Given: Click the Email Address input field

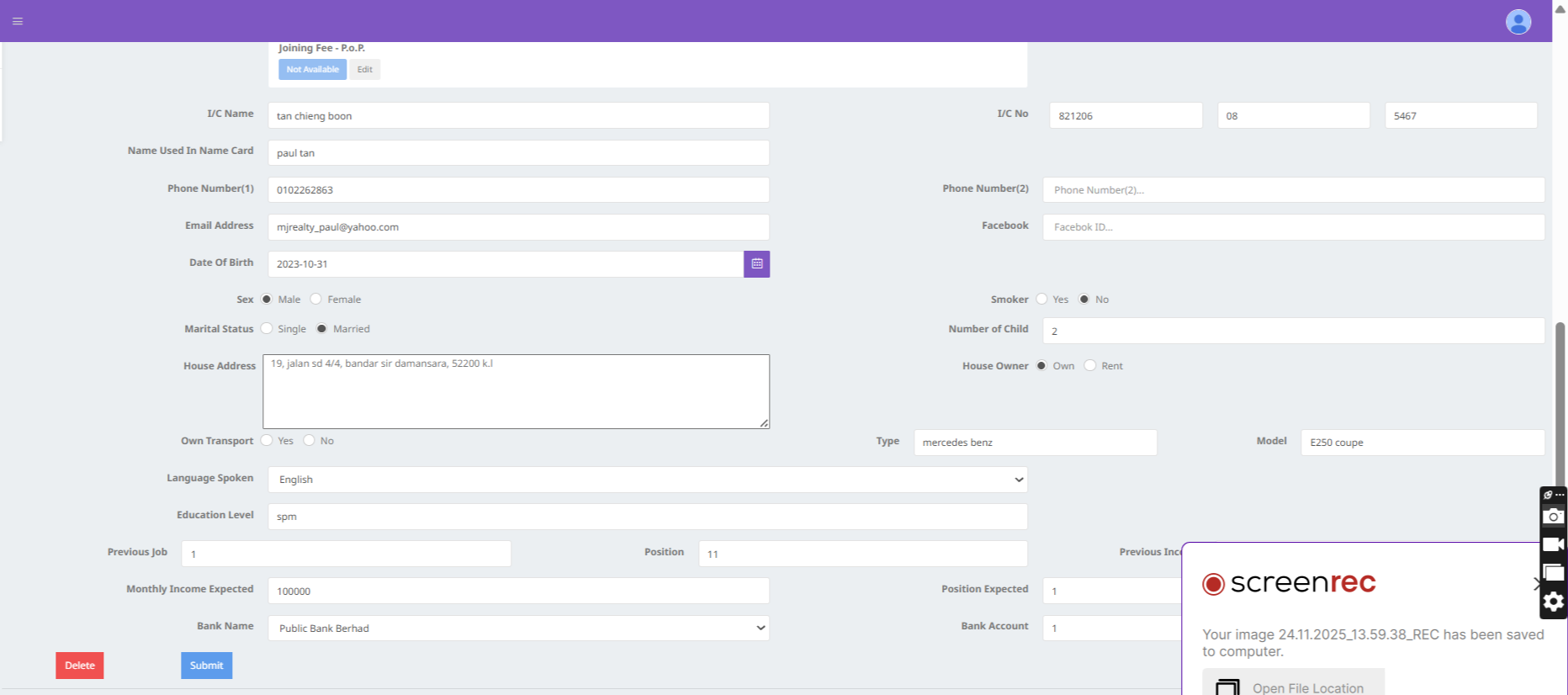Looking at the screenshot, I should point(518,227).
